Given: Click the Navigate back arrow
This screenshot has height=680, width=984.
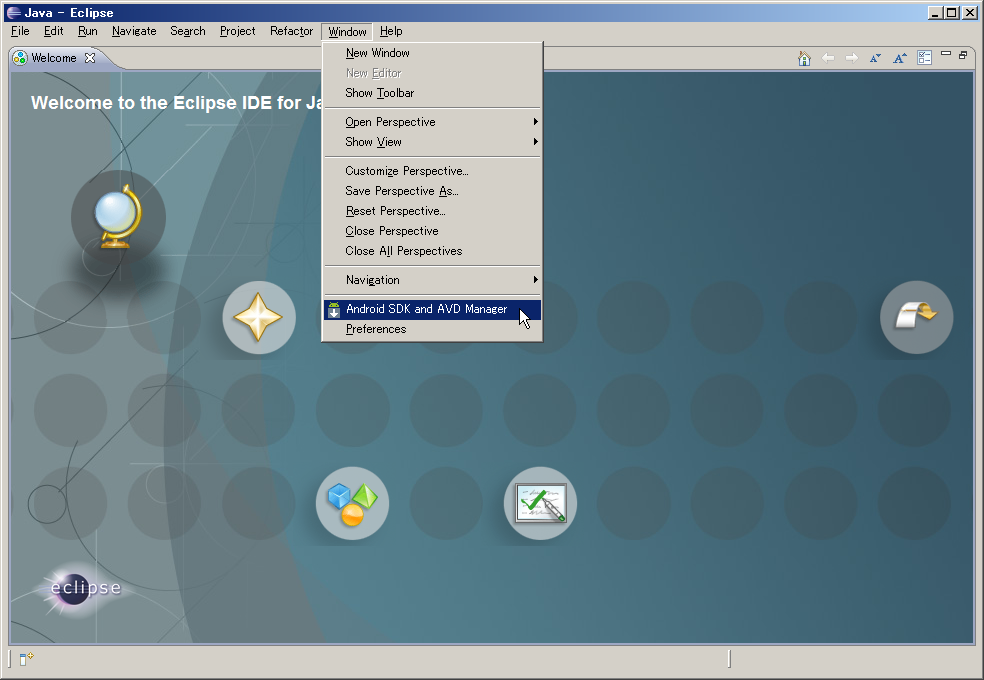Looking at the screenshot, I should (828, 58).
